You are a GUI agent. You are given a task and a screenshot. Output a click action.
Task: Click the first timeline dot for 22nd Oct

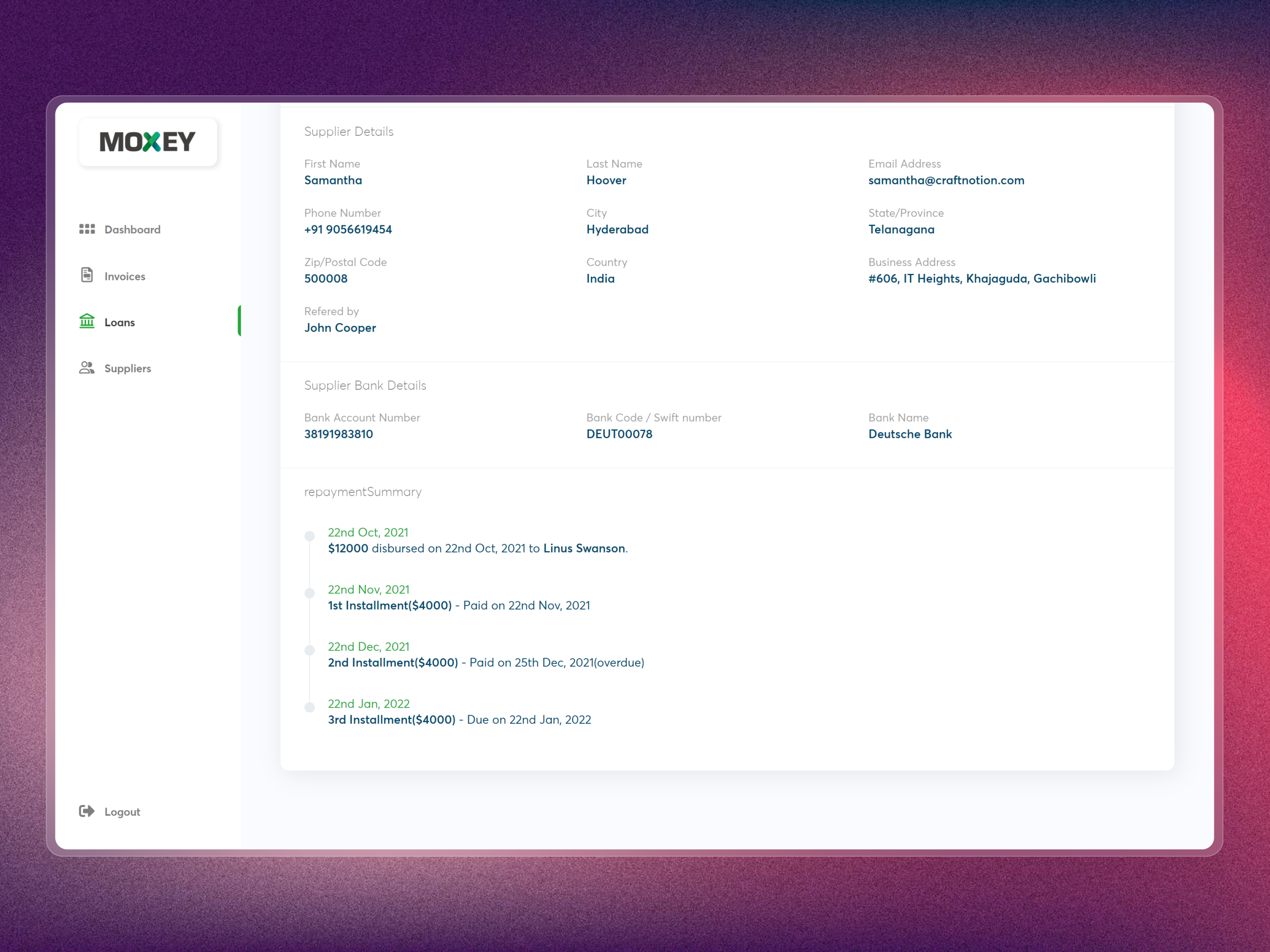click(310, 535)
